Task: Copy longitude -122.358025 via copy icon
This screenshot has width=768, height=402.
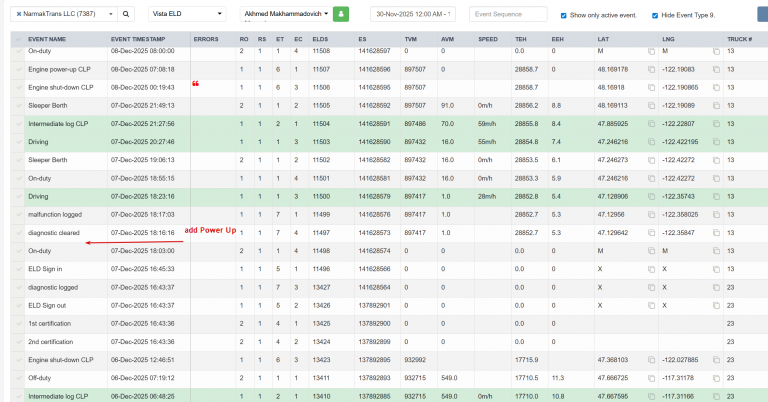Action: click(x=716, y=215)
